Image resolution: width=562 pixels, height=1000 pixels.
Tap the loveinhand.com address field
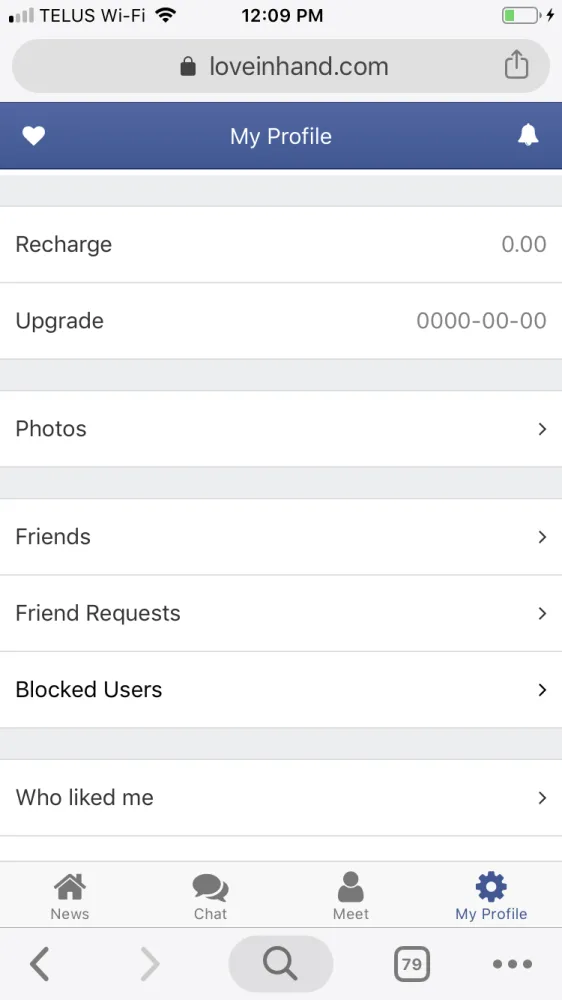pos(281,66)
